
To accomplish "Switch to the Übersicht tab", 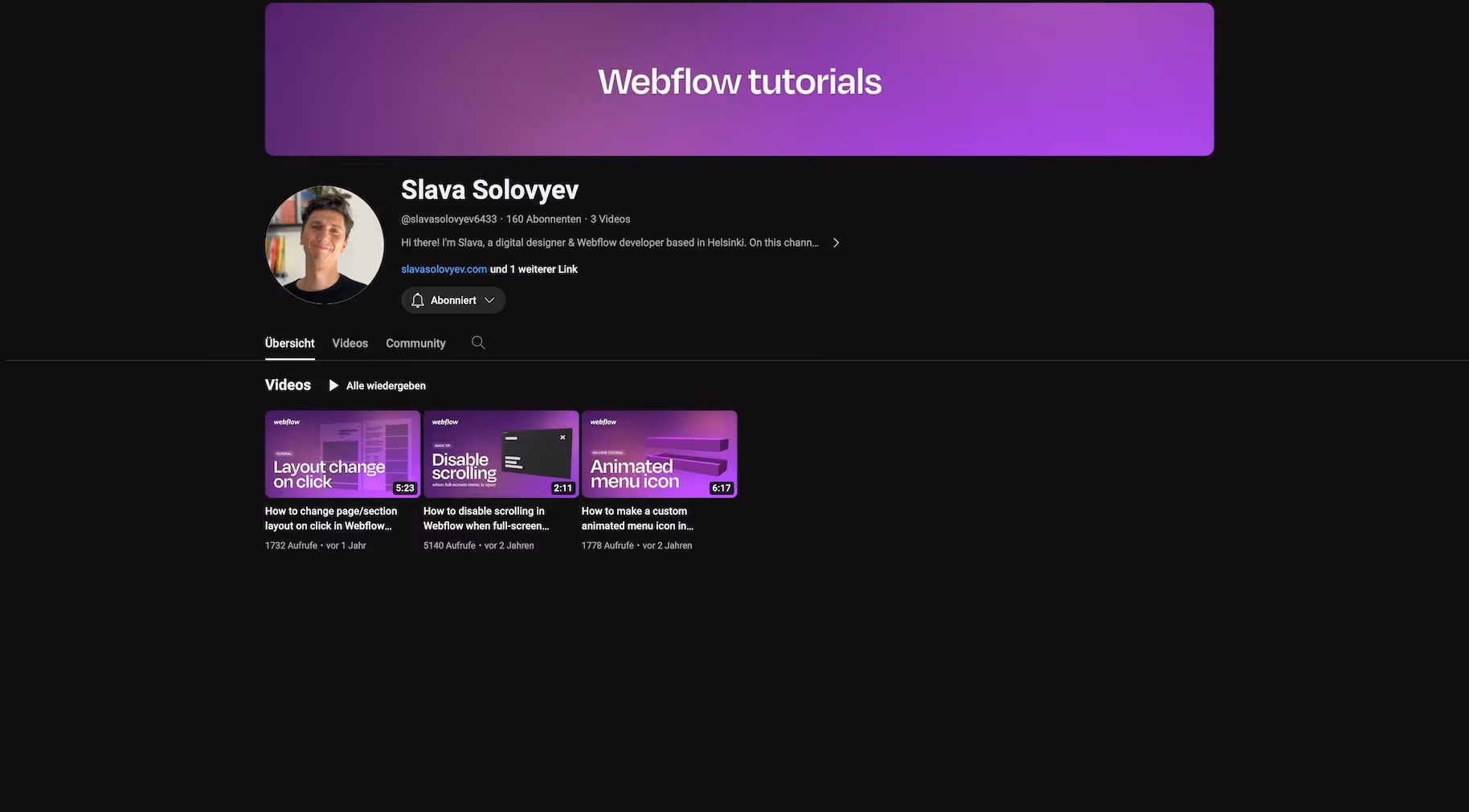I will (290, 343).
